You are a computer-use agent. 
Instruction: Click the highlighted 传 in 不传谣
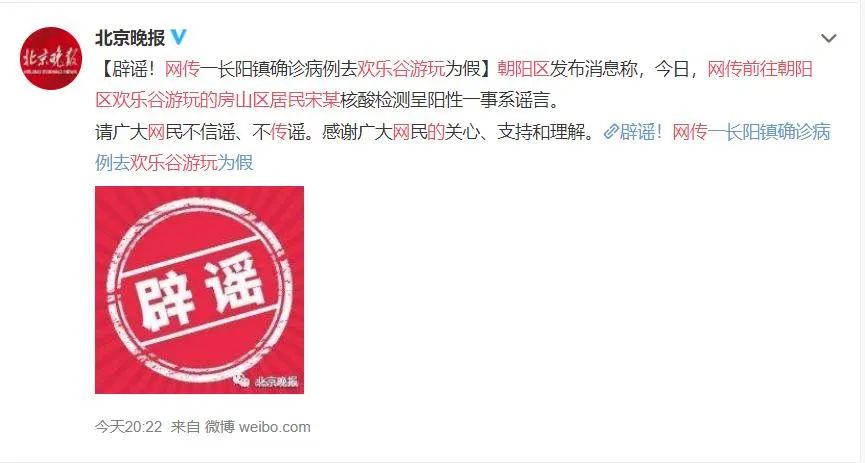279,132
